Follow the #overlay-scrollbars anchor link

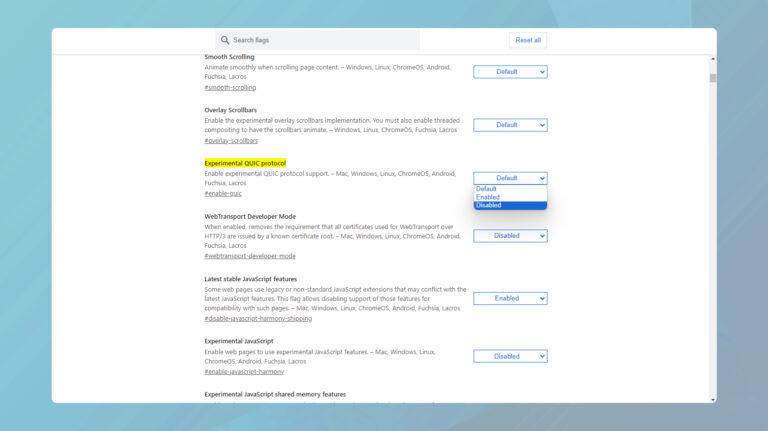pos(231,141)
